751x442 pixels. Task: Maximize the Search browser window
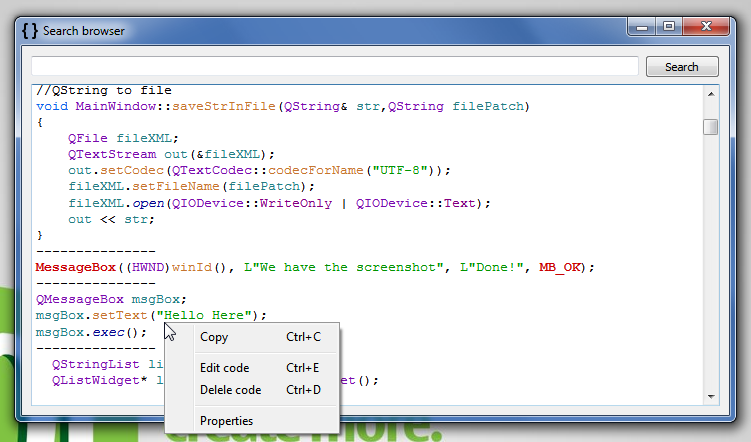pyautogui.click(x=669, y=26)
